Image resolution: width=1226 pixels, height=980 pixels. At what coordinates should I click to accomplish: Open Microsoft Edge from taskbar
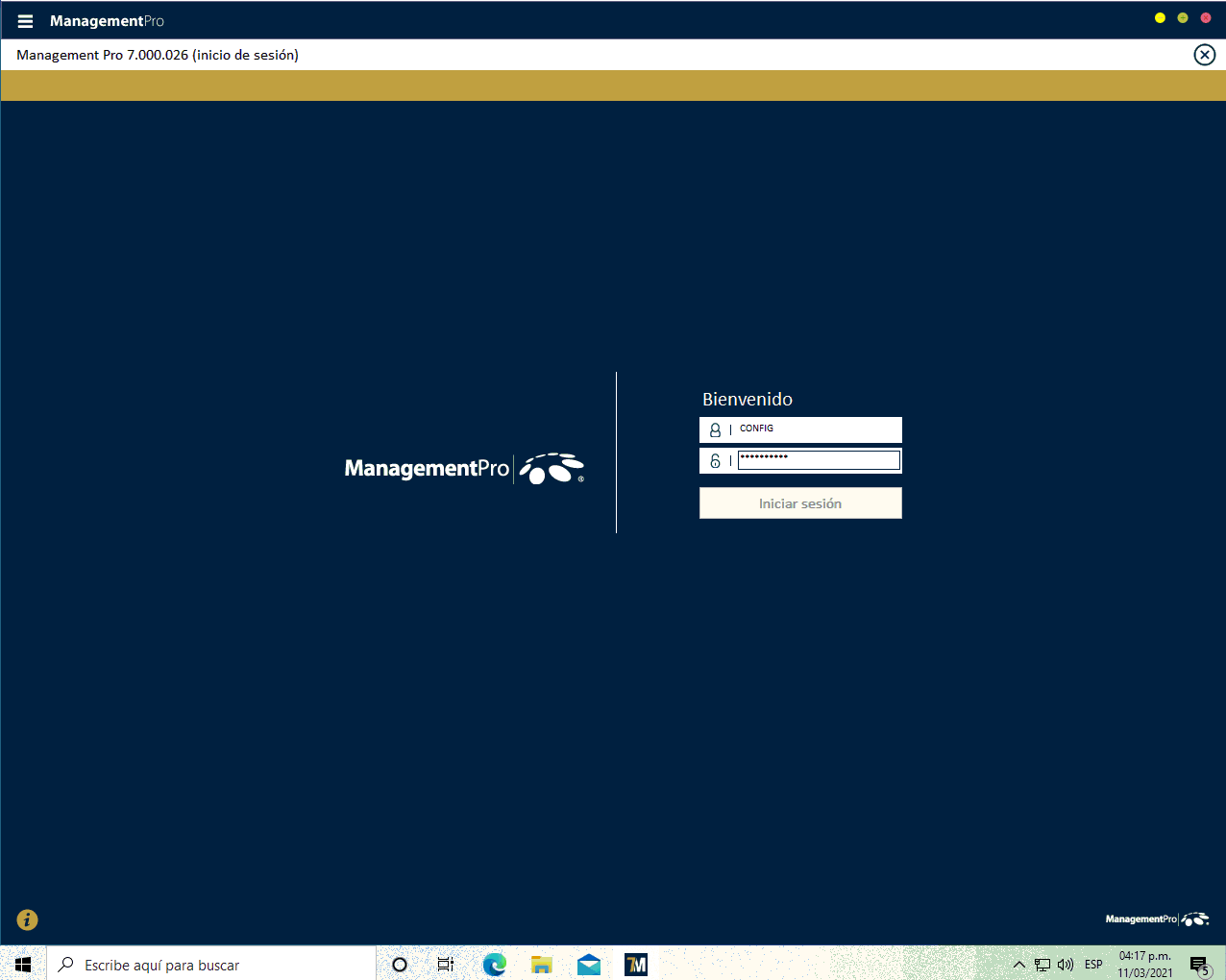point(495,965)
